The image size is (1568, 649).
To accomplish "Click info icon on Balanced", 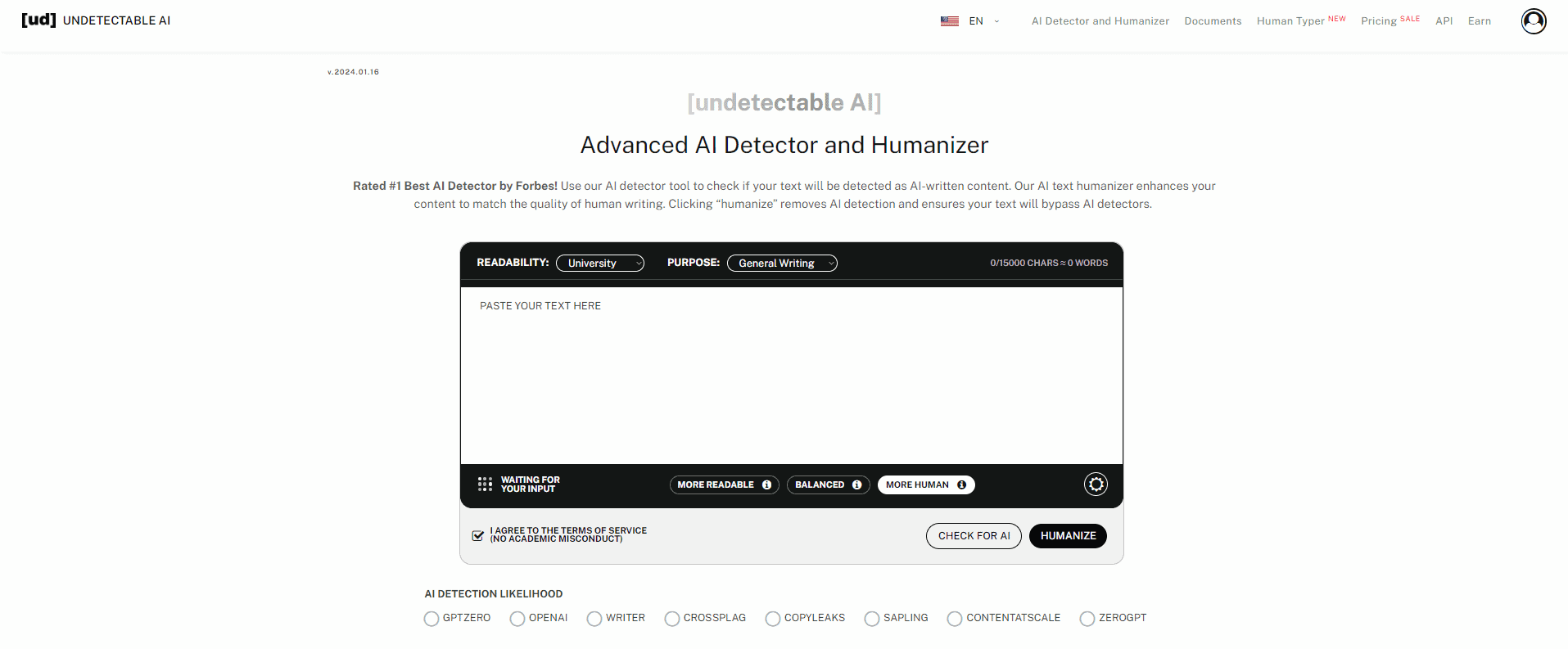I will coord(857,484).
